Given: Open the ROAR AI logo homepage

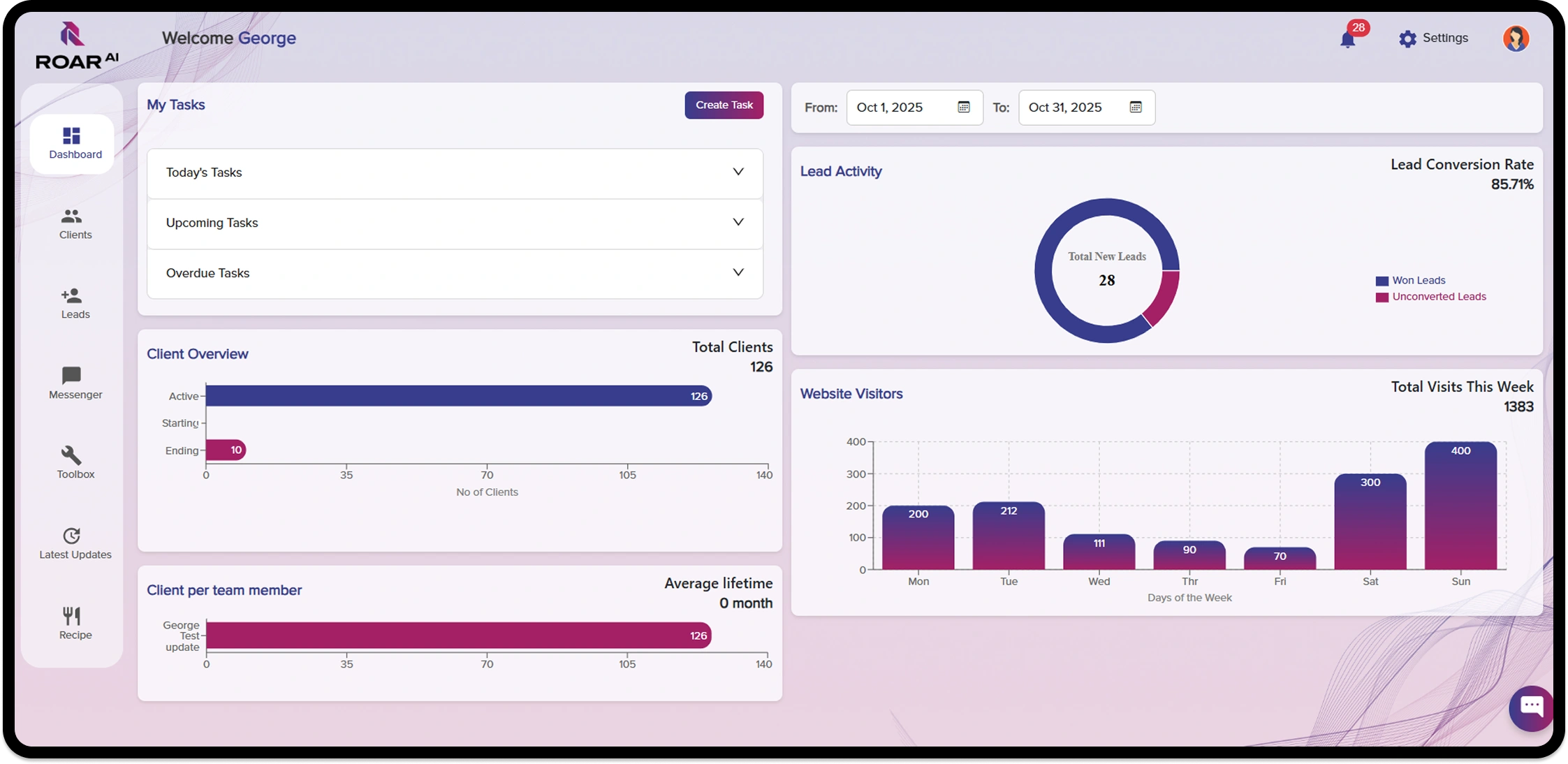Looking at the screenshot, I should [75, 43].
